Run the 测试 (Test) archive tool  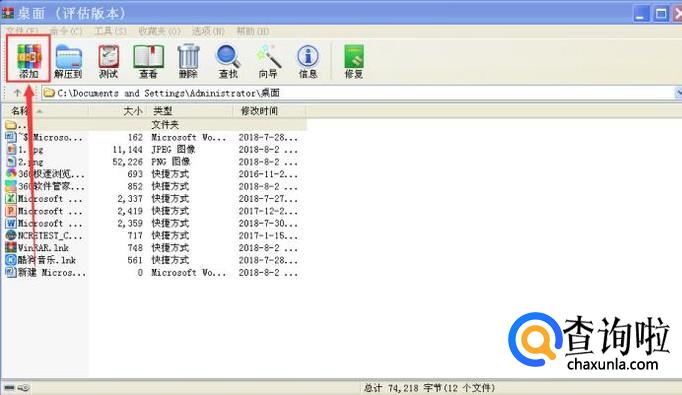(x=108, y=61)
